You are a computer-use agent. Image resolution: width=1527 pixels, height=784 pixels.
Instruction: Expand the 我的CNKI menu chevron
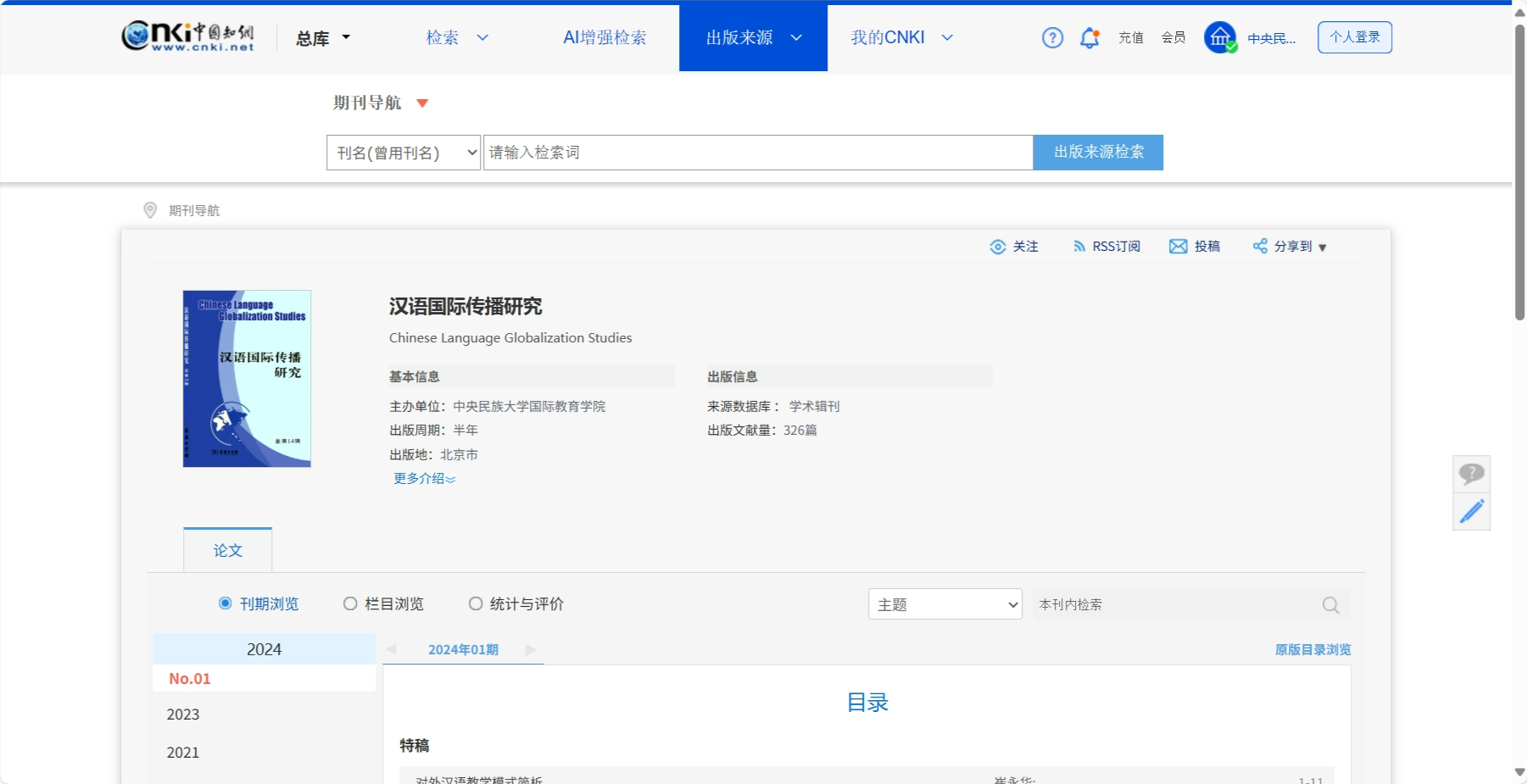948,37
